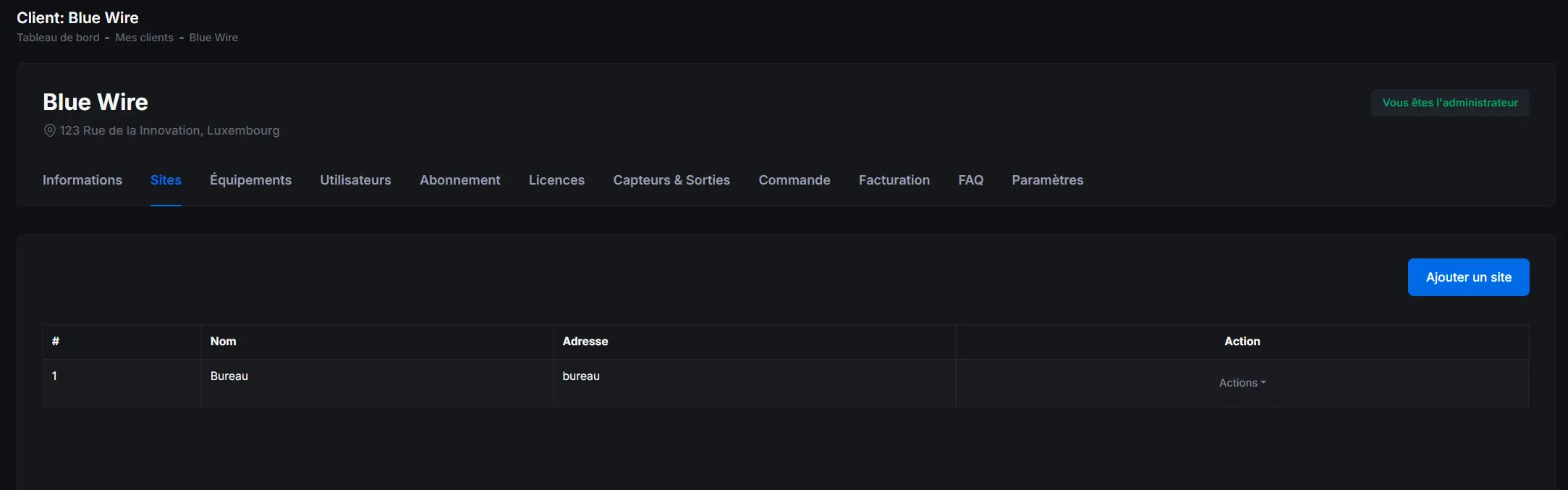The image size is (1568, 490).
Task: Click the Bureau site name cell
Action: 229,376
